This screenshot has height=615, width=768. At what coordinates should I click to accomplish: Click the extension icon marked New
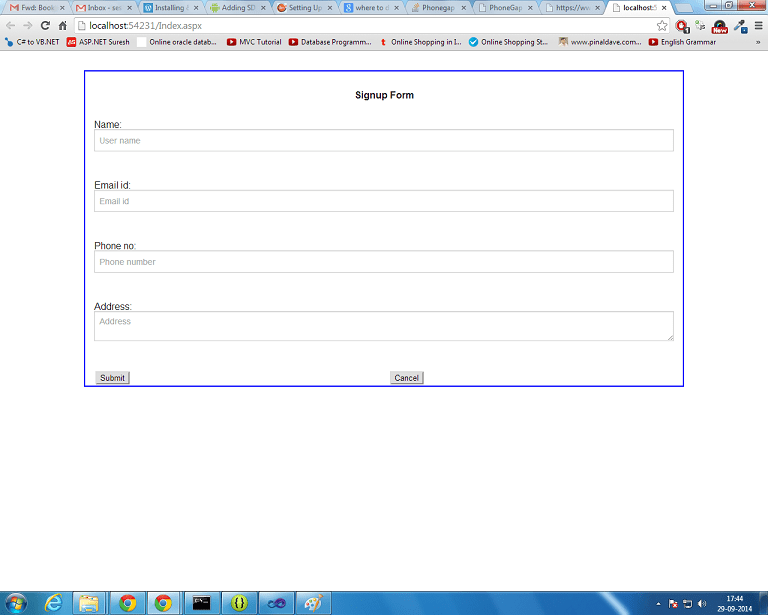tap(720, 26)
